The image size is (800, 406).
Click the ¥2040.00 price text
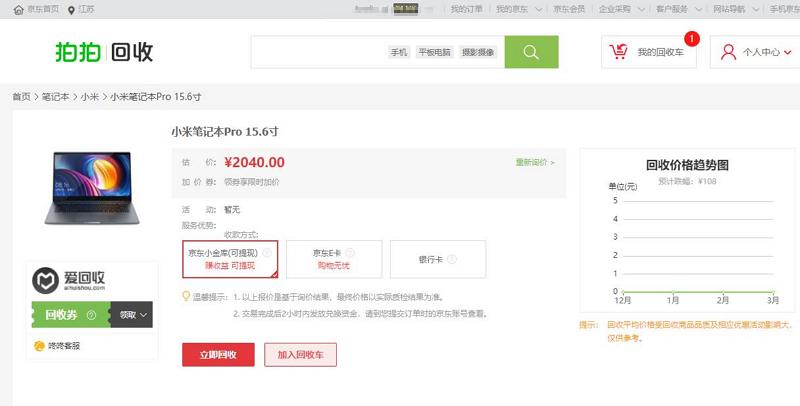tap(255, 162)
